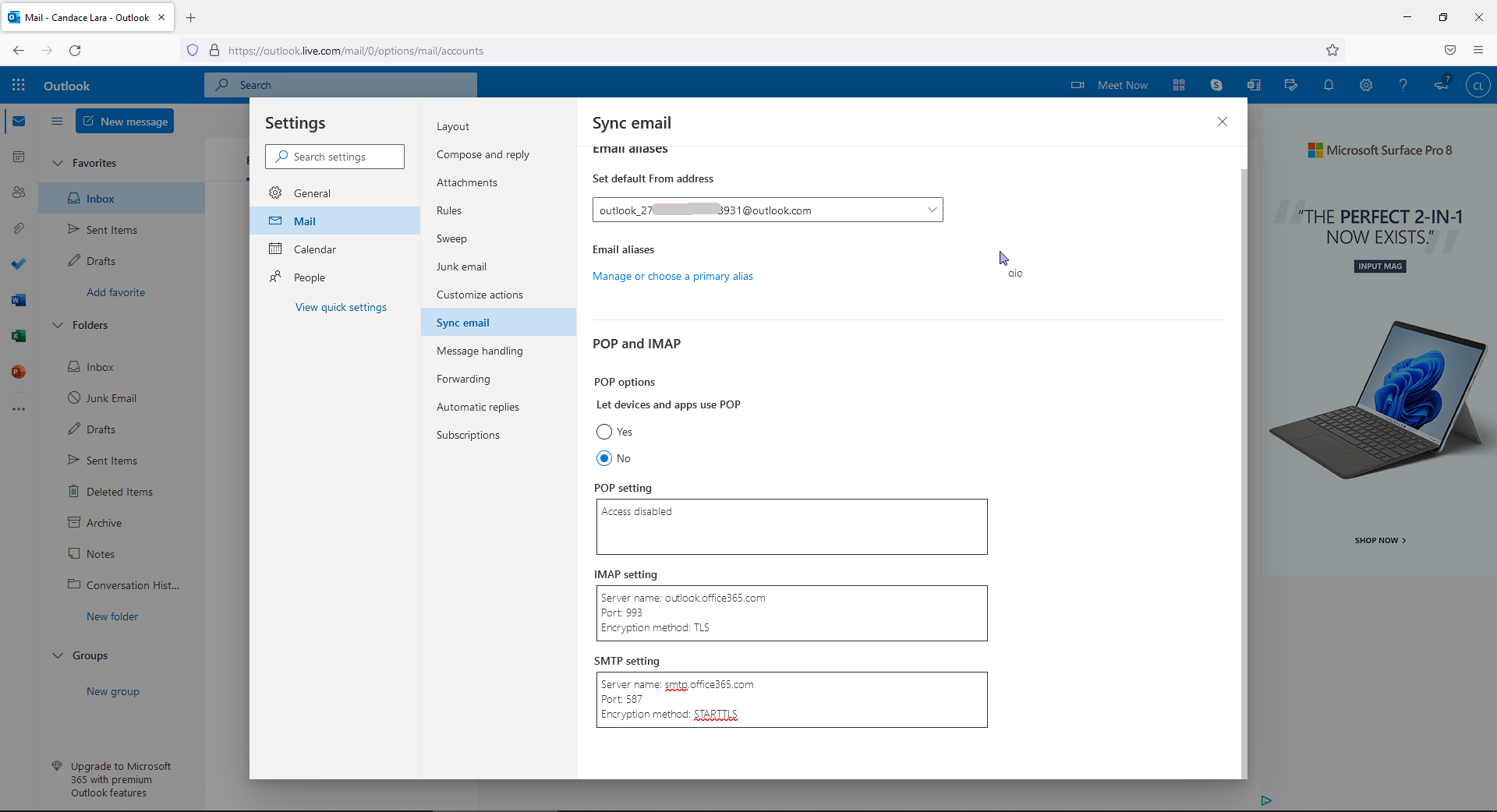The height and width of the screenshot is (812, 1497).
Task: Close the Sync email settings dialog
Action: click(x=1223, y=122)
